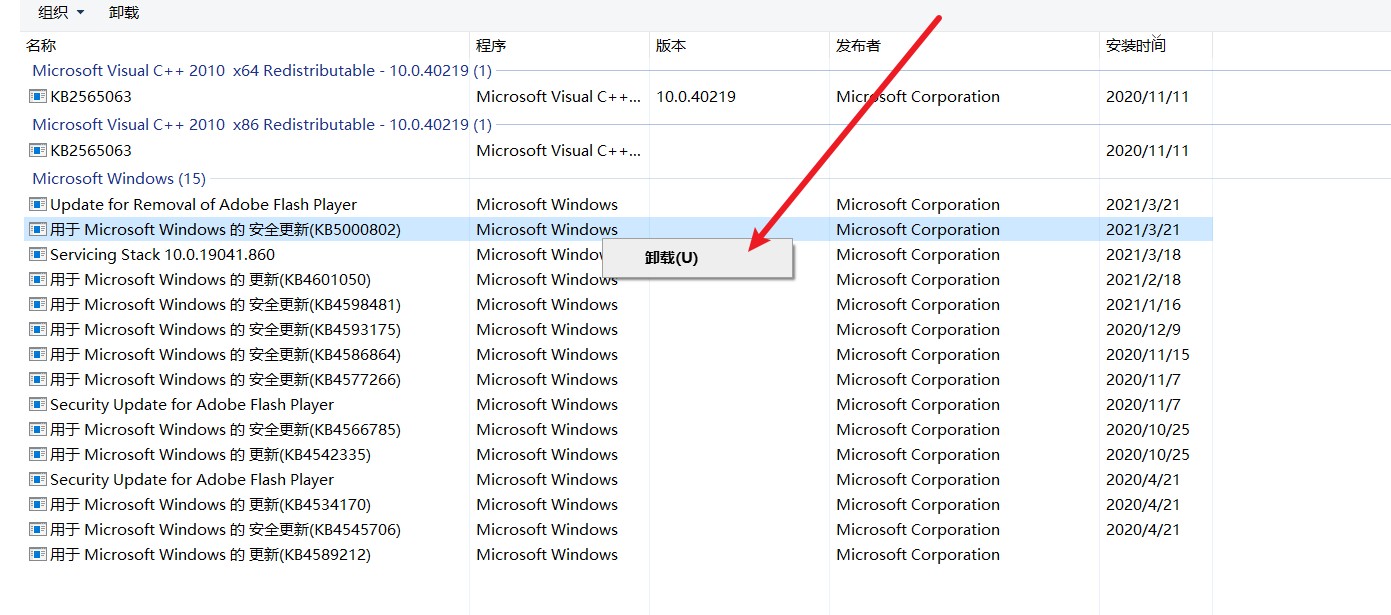Select the icon beside update KB4589212

tap(38, 555)
